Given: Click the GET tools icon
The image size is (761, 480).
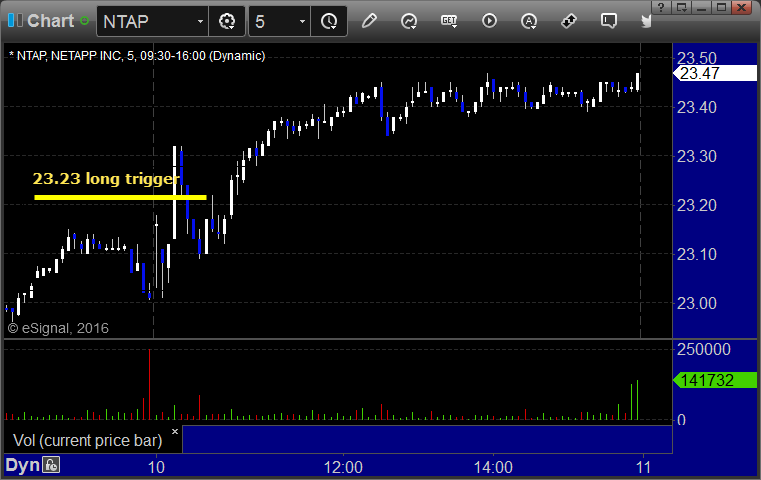Looking at the screenshot, I should point(449,21).
